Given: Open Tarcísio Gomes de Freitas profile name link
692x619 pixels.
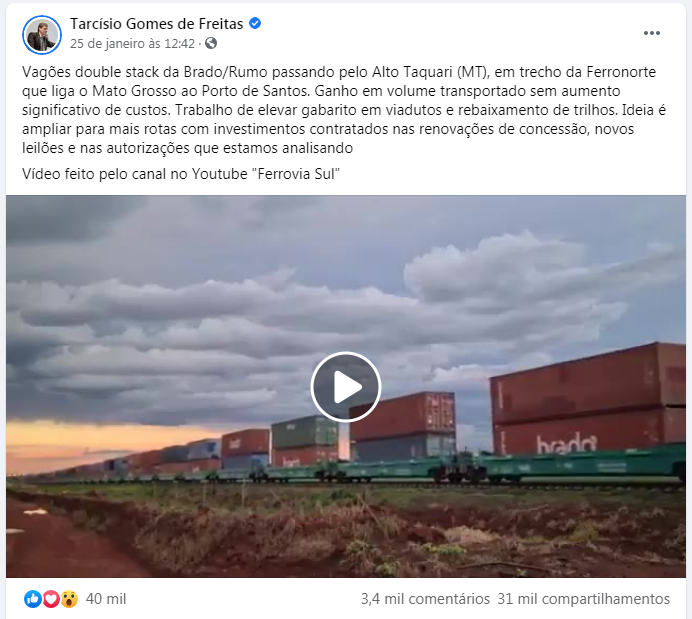Looking at the screenshot, I should (x=157, y=23).
